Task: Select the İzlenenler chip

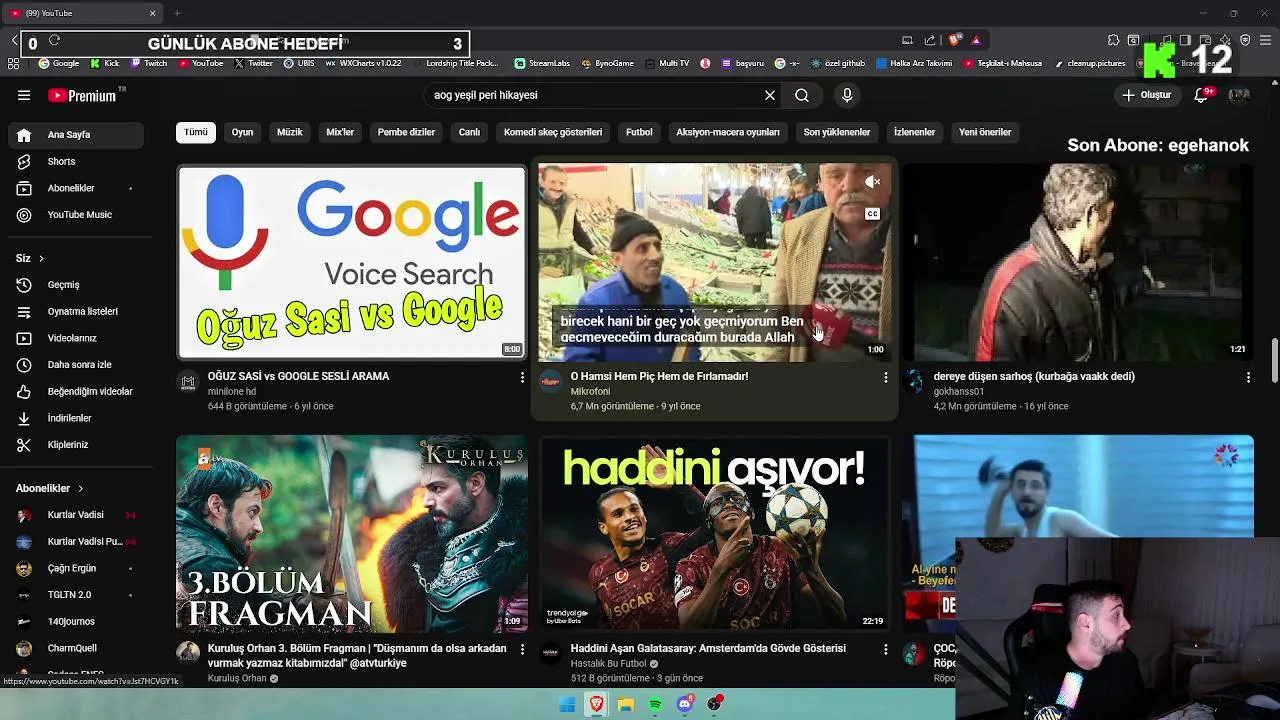Action: pyautogui.click(x=914, y=132)
